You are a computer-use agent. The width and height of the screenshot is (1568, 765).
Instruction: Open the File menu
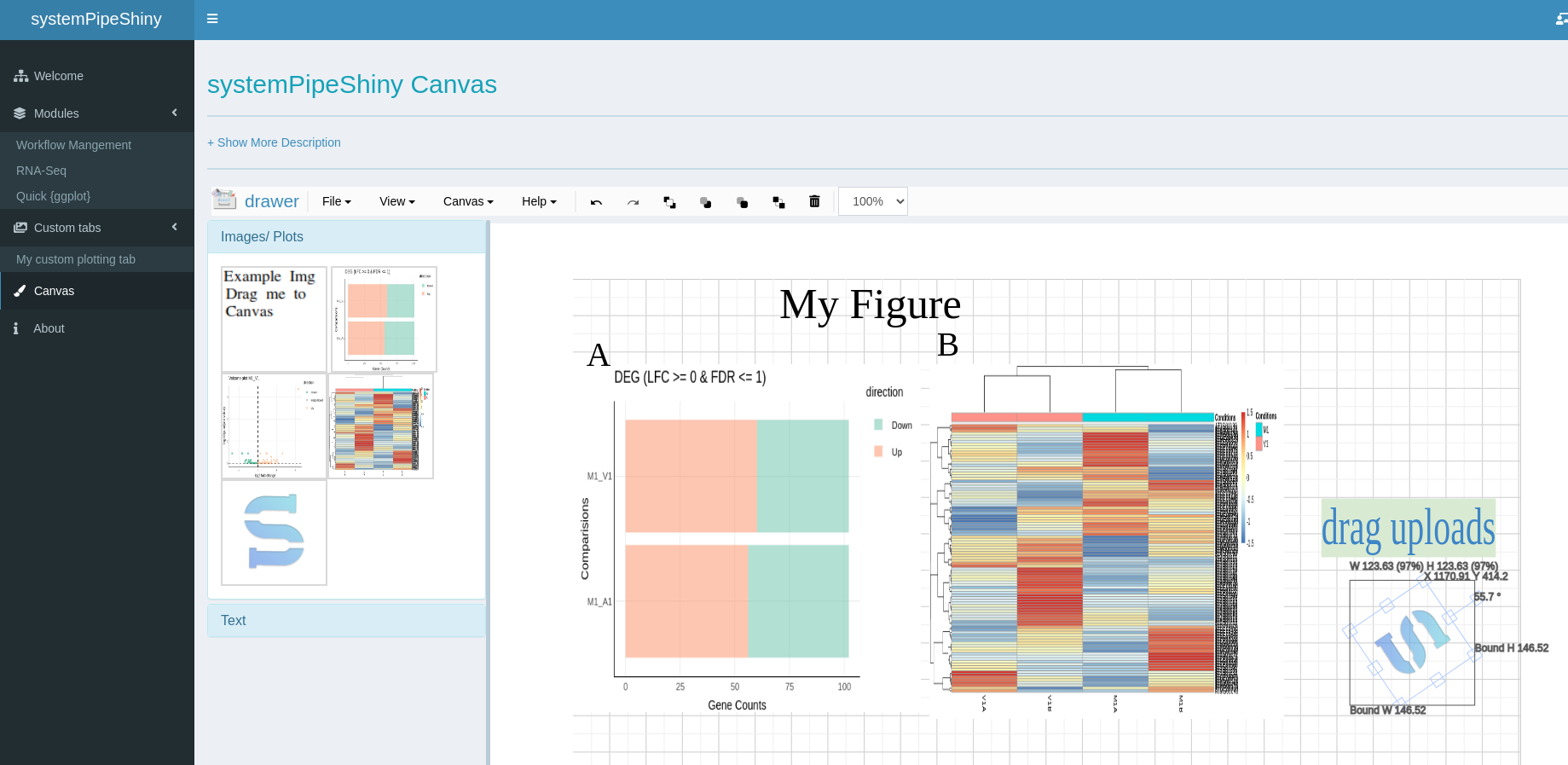pyautogui.click(x=337, y=201)
